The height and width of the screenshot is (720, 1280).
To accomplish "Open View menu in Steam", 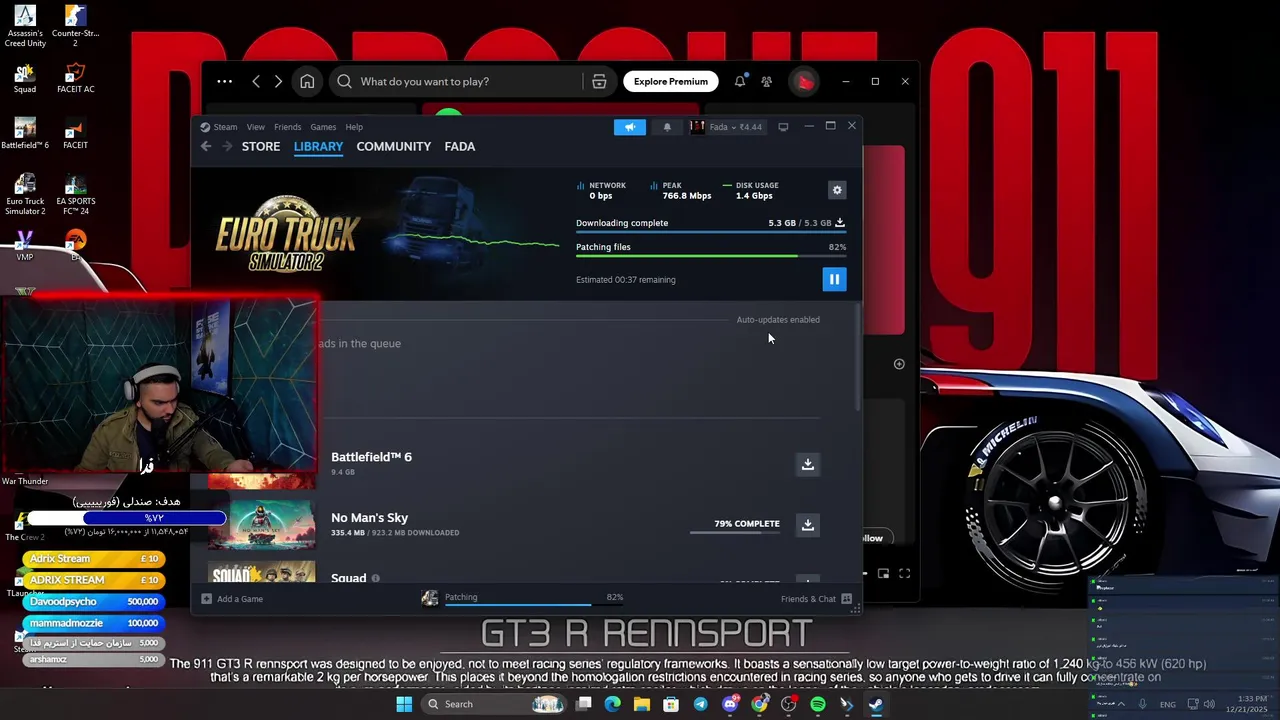I will pyautogui.click(x=256, y=127).
